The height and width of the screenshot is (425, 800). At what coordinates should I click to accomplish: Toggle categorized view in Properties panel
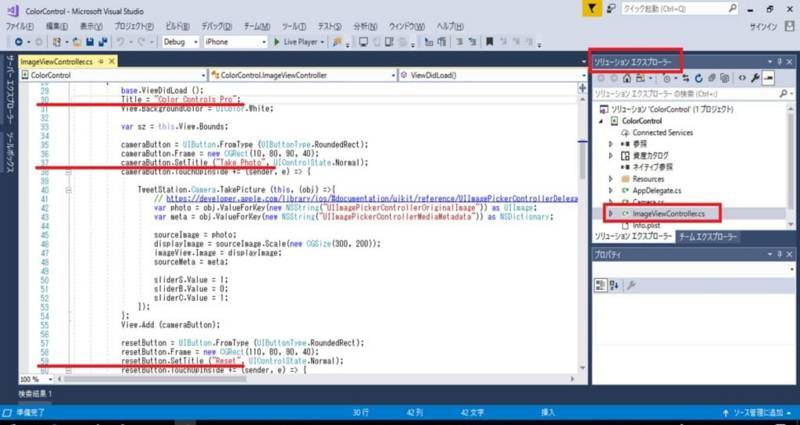(x=601, y=286)
